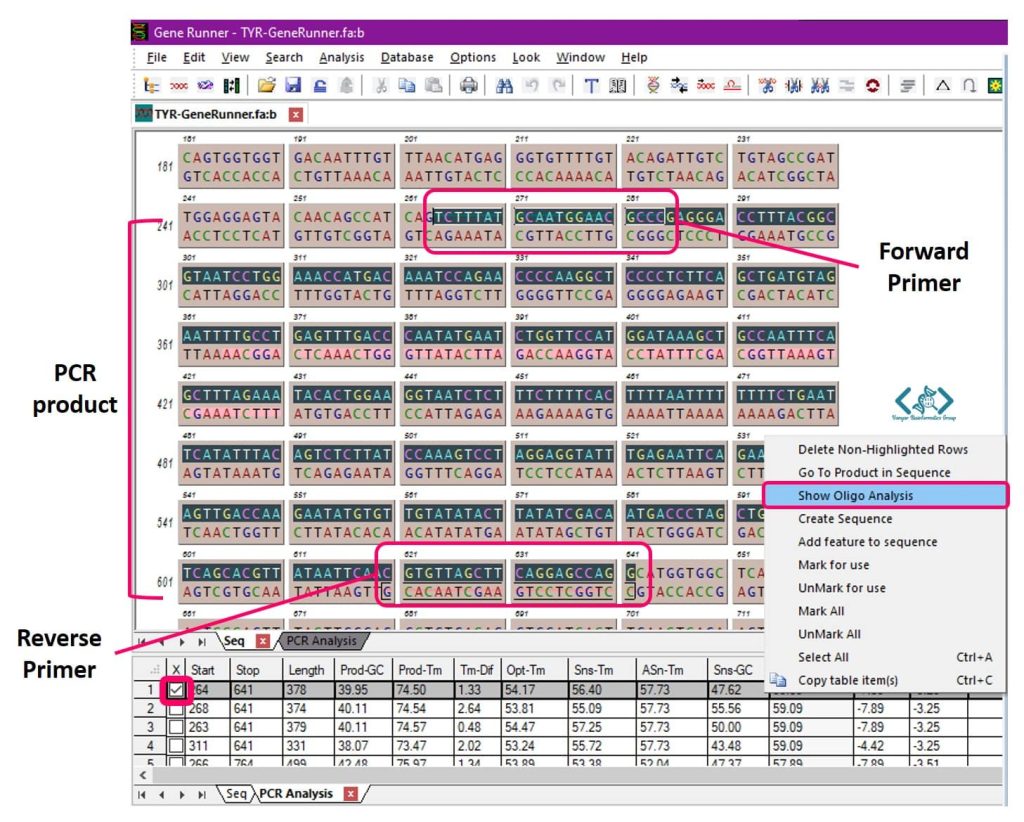Choose Show Oligo Analysis from context menu
Image resolution: width=1024 pixels, height=822 pixels.
(x=885, y=496)
